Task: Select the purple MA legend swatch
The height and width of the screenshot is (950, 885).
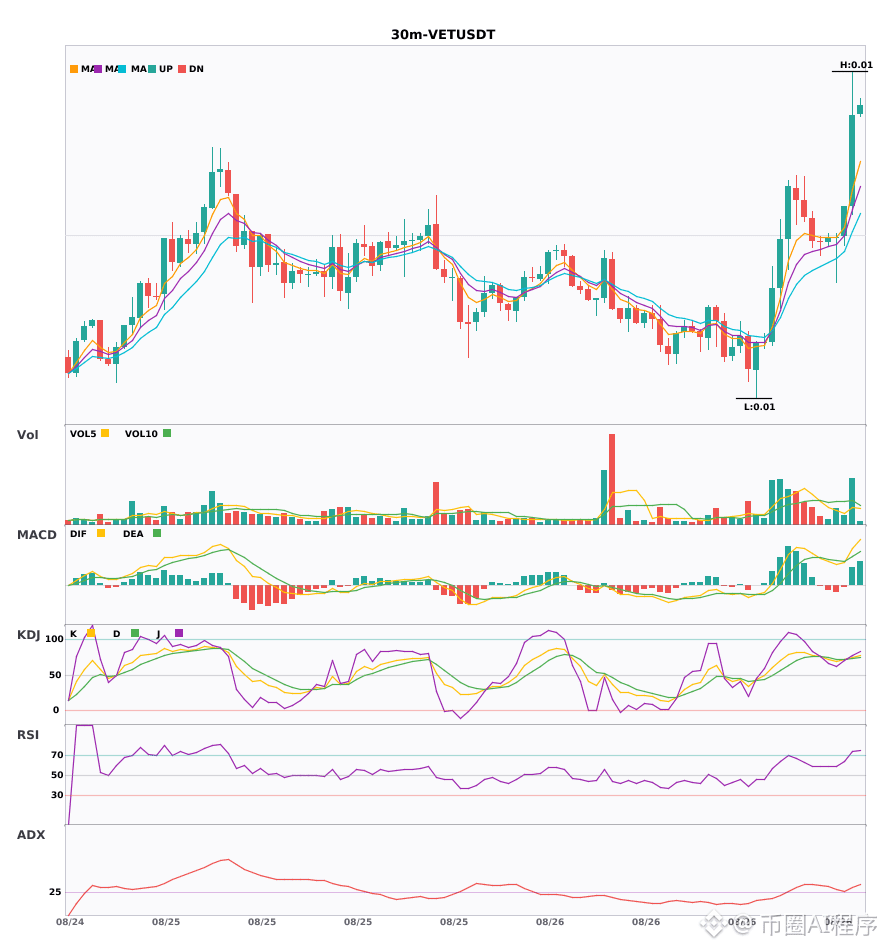Action: [x=98, y=69]
